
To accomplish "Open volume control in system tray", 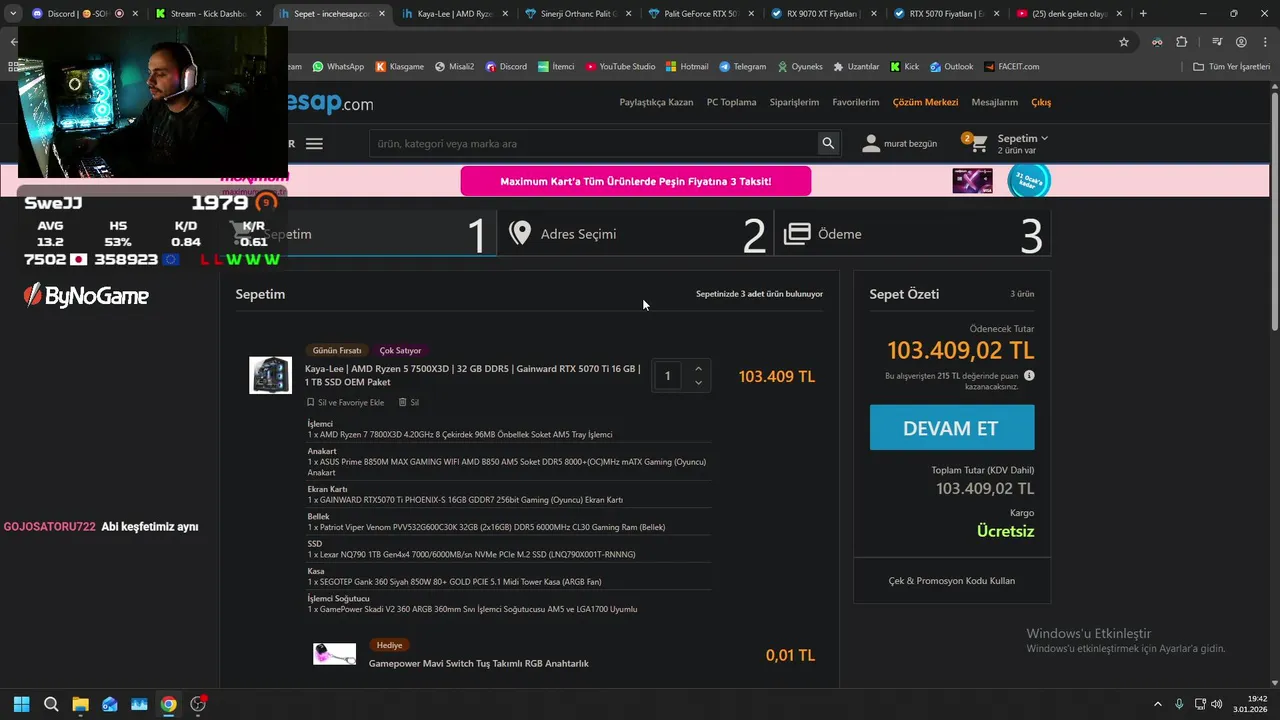I will click(x=1217, y=704).
